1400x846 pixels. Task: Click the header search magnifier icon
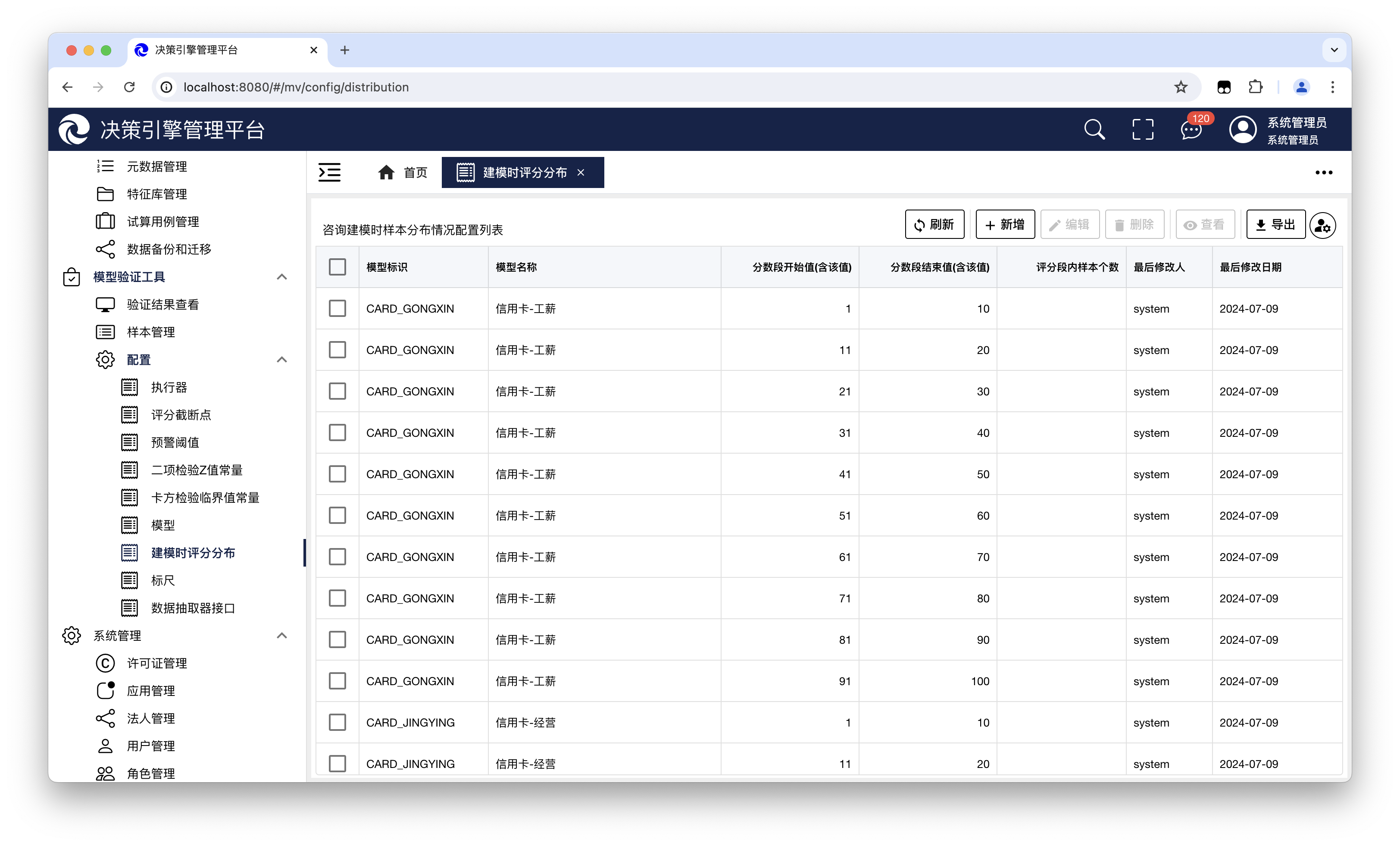tap(1094, 130)
